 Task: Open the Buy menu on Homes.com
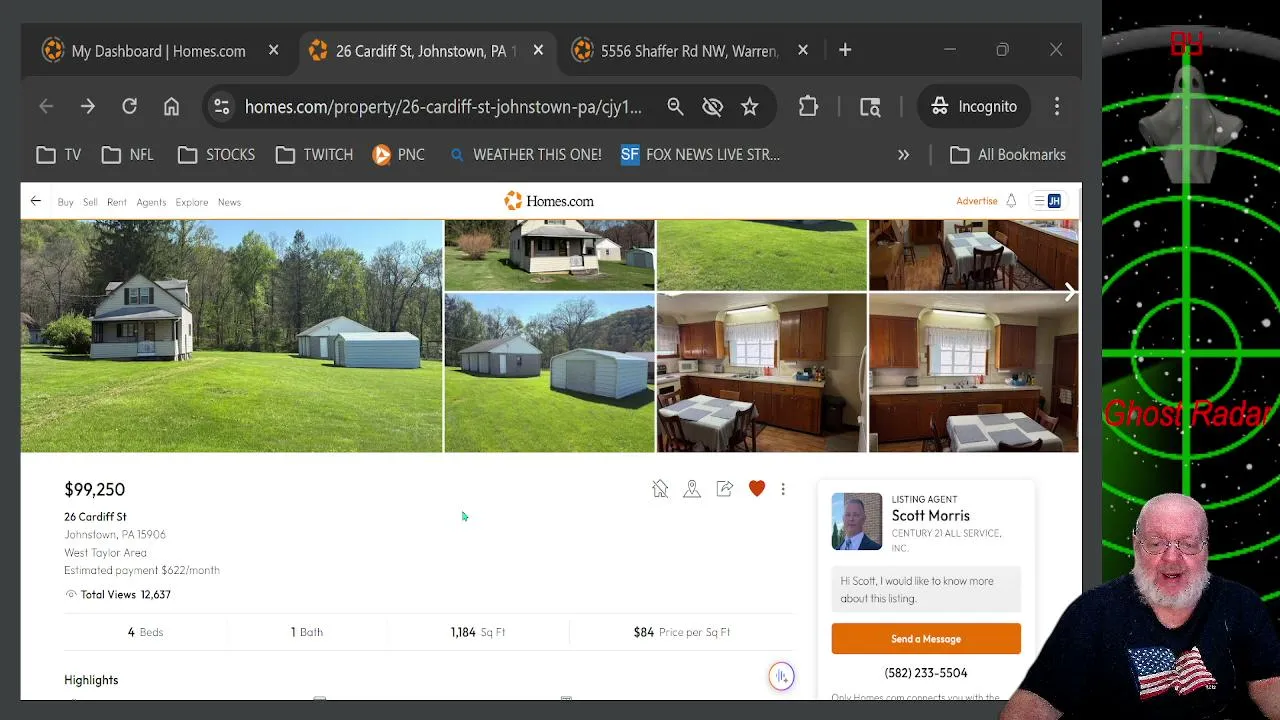coord(66,202)
